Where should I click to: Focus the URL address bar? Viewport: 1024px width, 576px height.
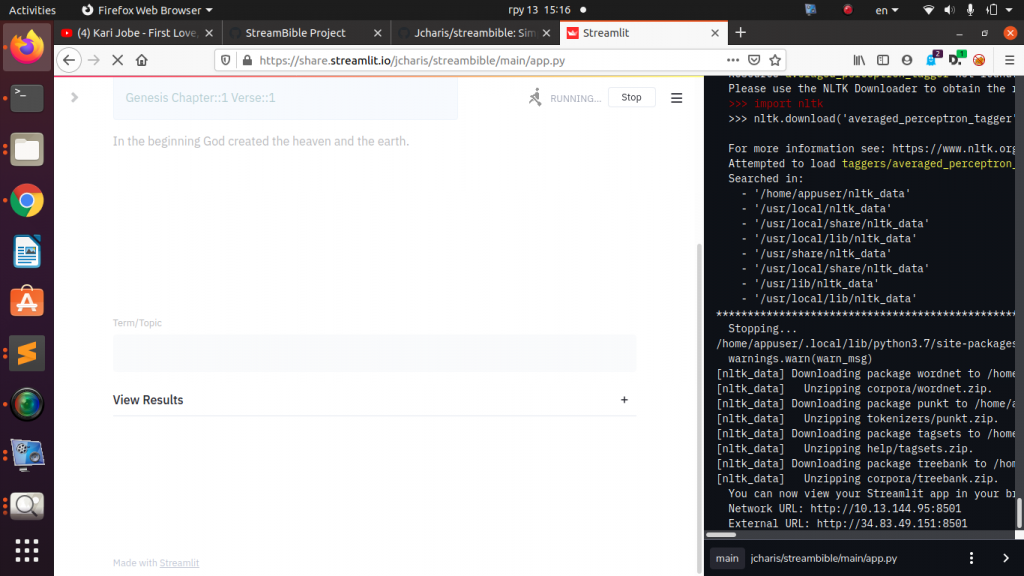pos(488,60)
